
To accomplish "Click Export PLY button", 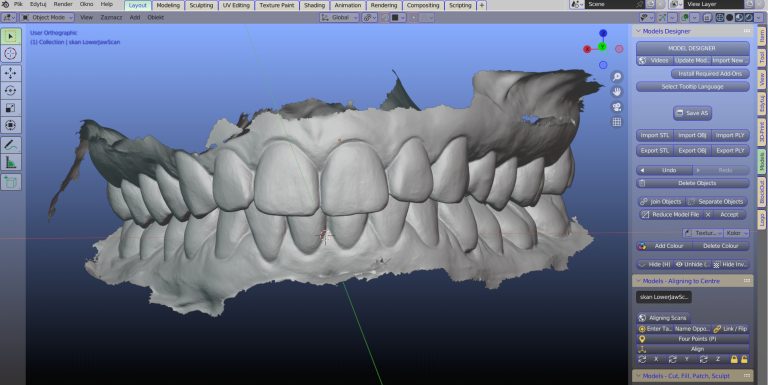I will (x=730, y=151).
